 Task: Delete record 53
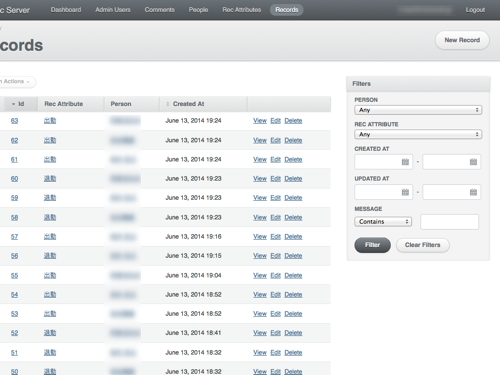point(293,314)
